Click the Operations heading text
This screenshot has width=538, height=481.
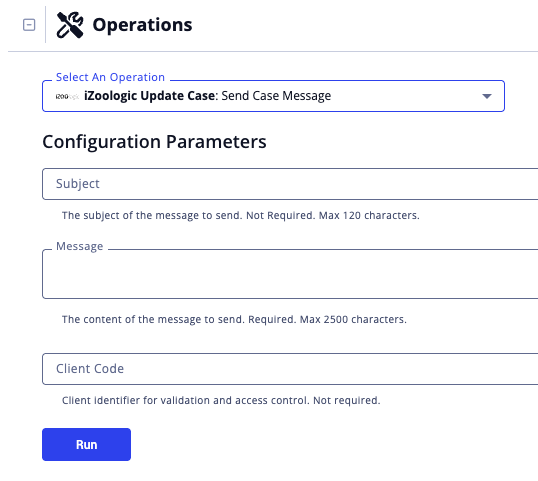(142, 25)
